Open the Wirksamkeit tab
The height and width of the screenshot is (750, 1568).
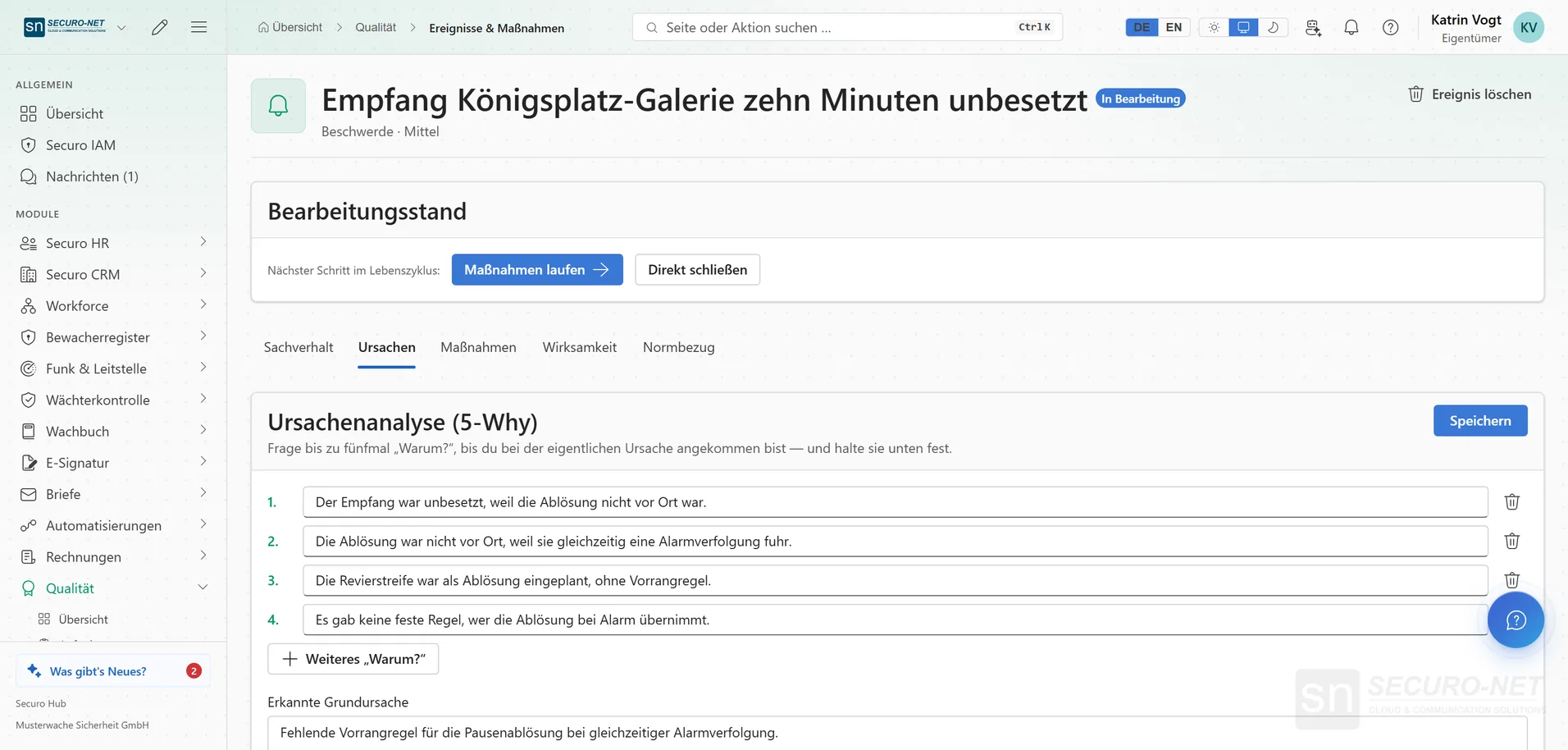point(579,347)
